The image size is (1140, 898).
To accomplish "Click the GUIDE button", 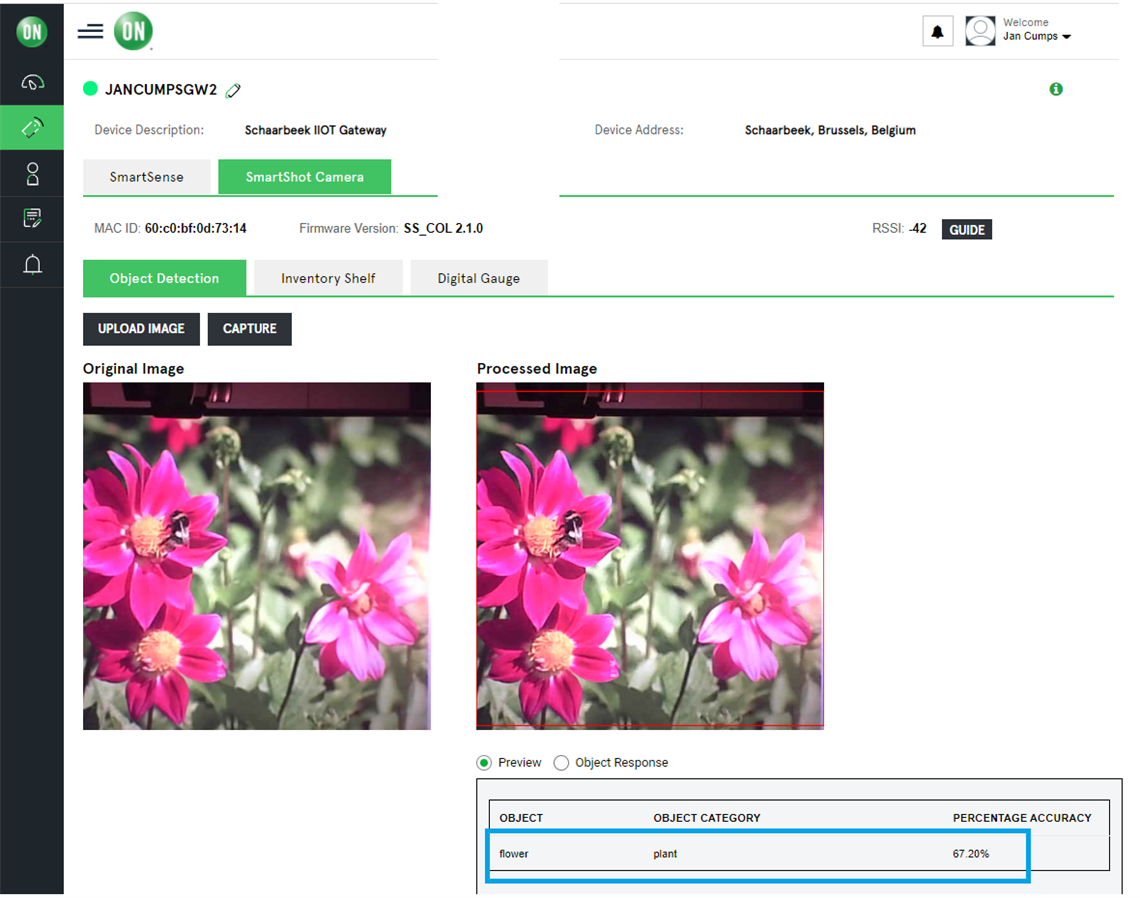I will (x=966, y=230).
